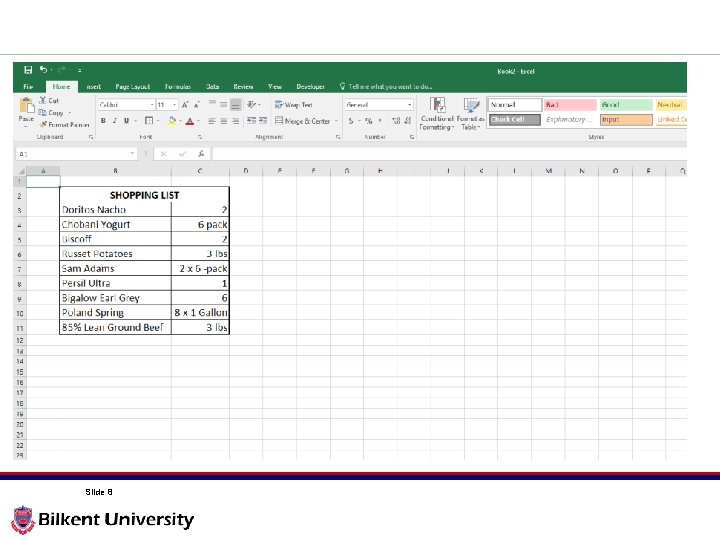
Task: Click the Decrease Indent icon
Action: click(x=251, y=121)
